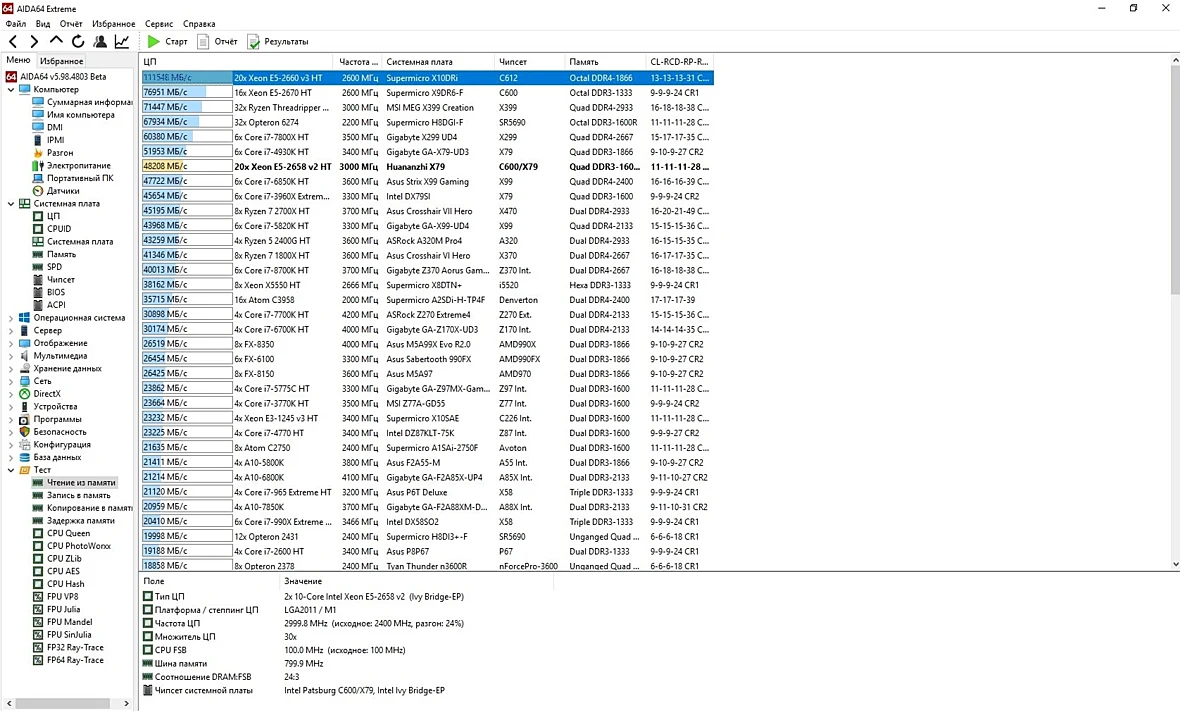Select the Memory Write test item
Viewport: 1180px width, 713px height.
click(78, 495)
